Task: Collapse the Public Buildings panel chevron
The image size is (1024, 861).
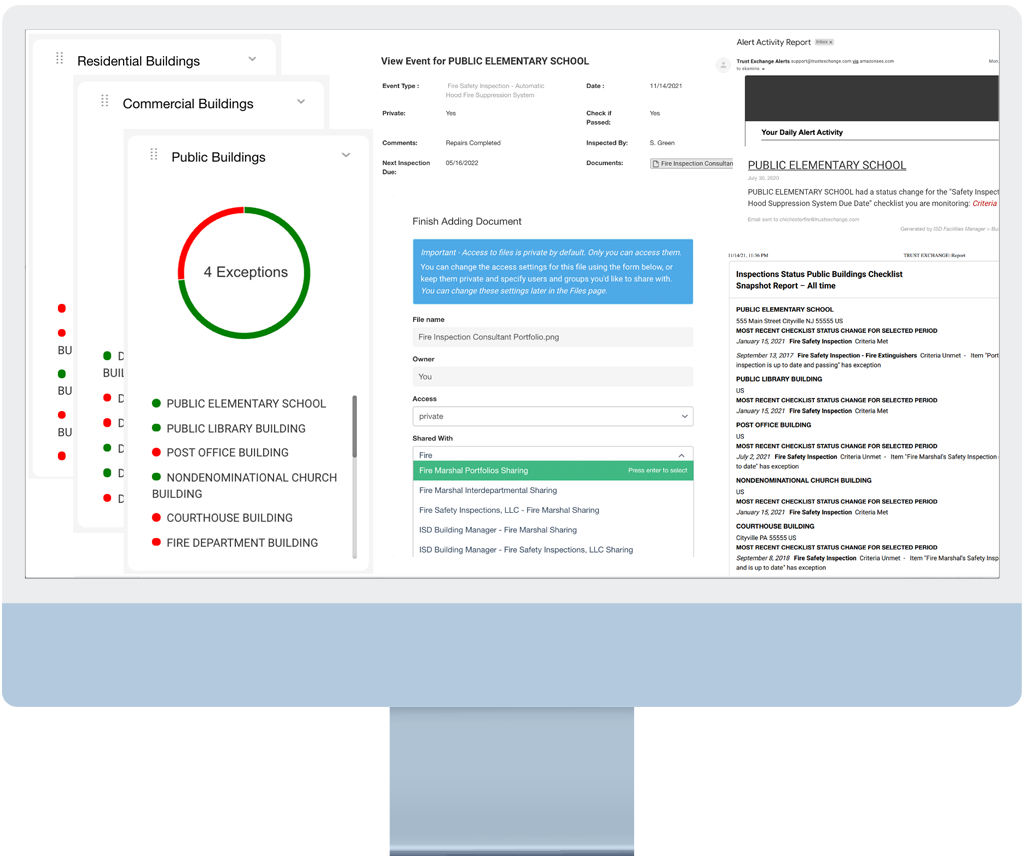Action: 346,155
